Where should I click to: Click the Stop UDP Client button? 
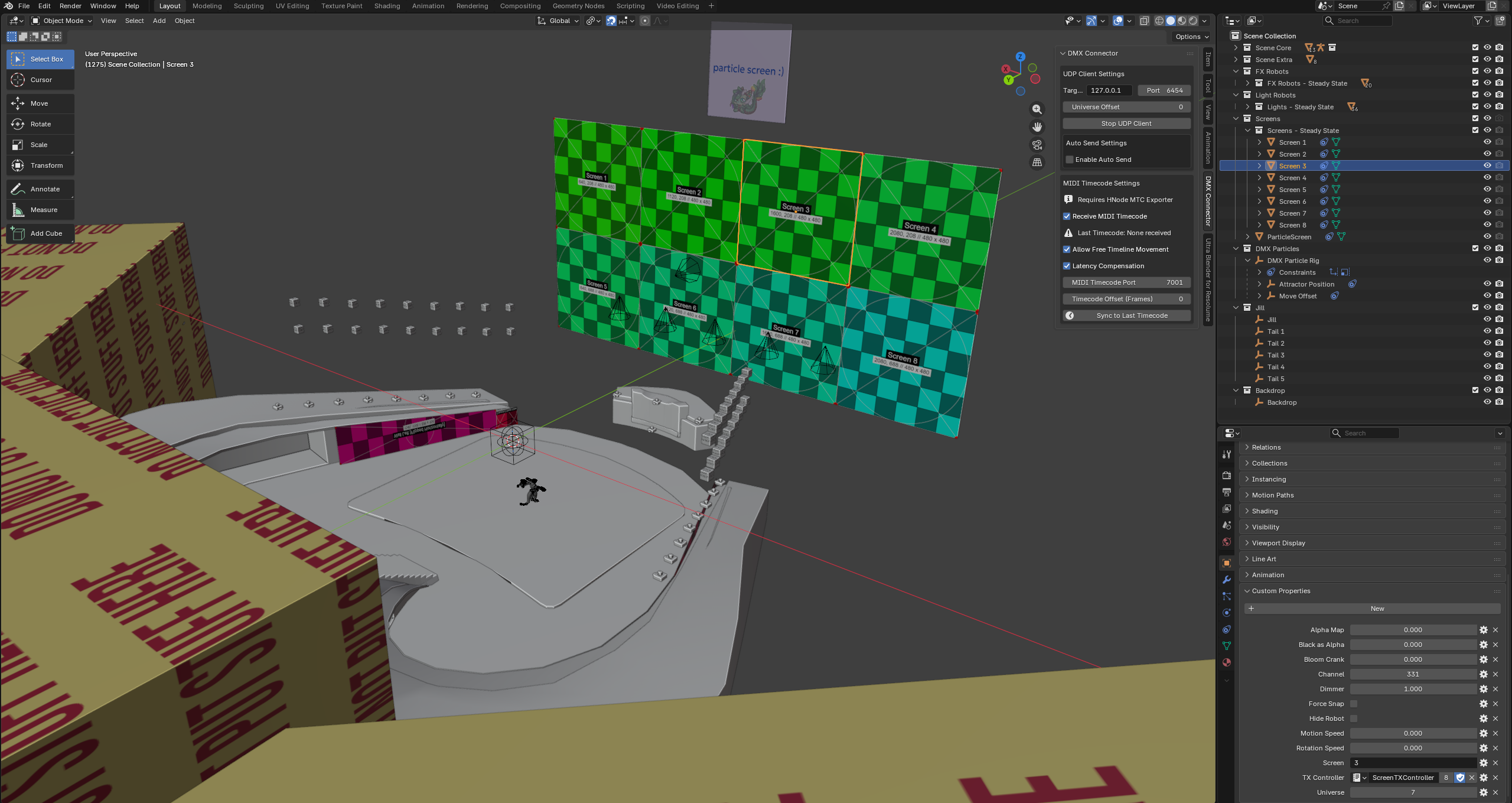(1126, 123)
